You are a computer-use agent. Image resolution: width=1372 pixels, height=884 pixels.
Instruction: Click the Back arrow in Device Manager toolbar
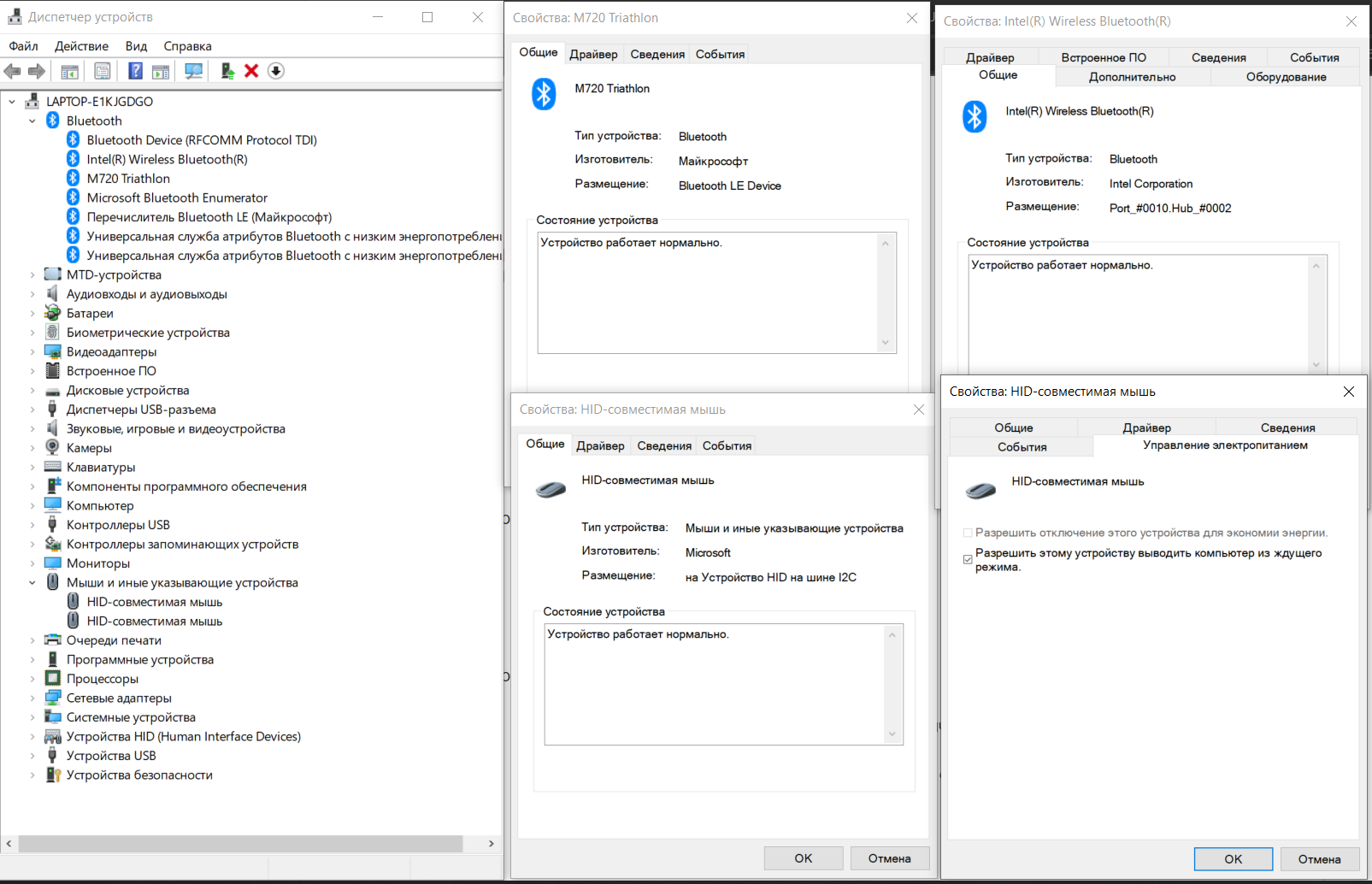tap(13, 71)
